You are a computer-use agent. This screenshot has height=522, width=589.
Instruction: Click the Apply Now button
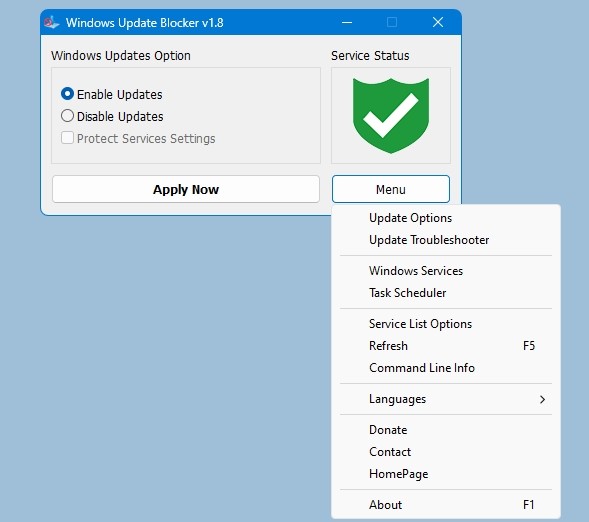tap(186, 189)
